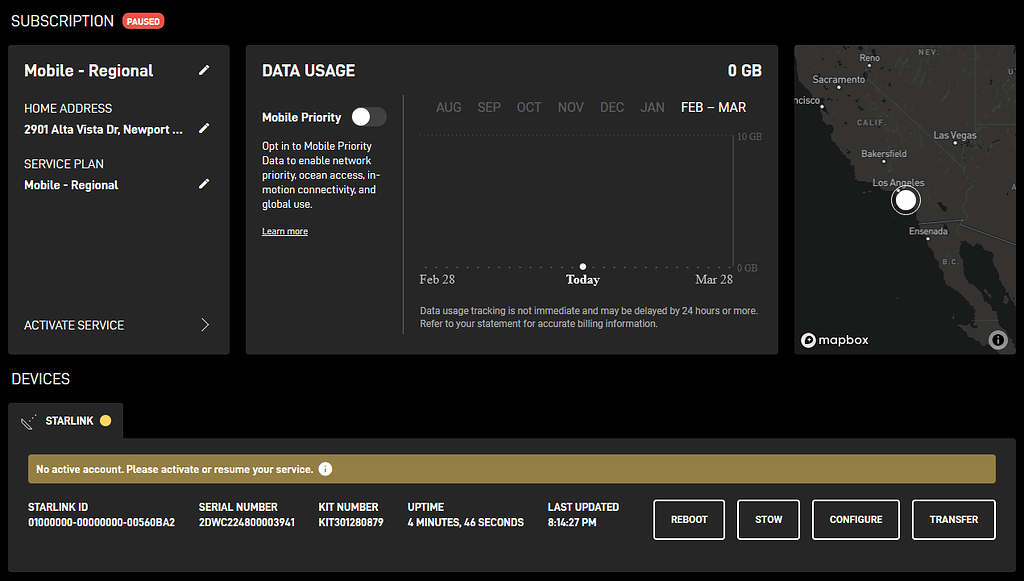Click the CONFIGURE button
This screenshot has height=581, width=1024.
coord(856,520)
